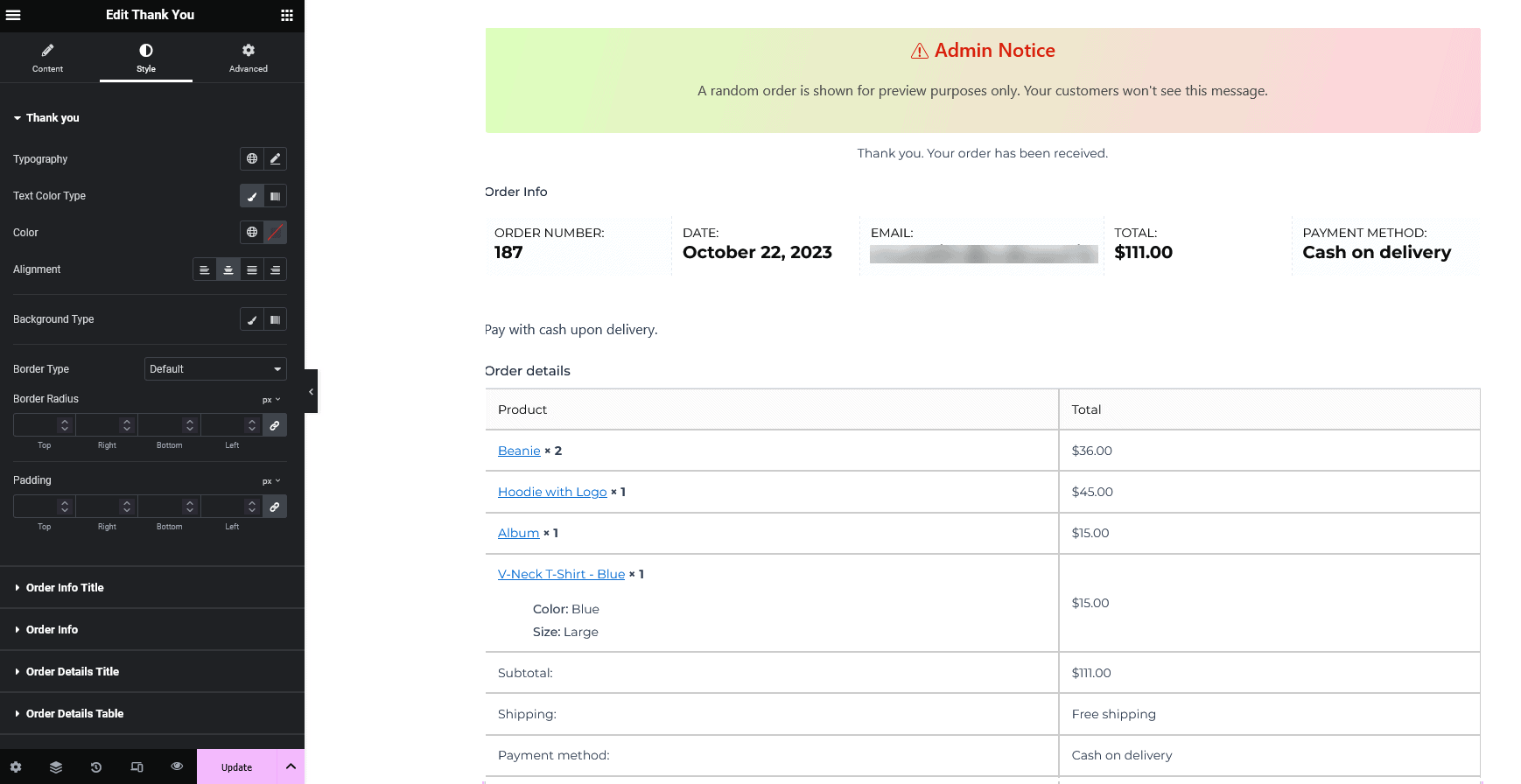This screenshot has height=784, width=1521.
Task: Open the text Color swatch picker
Action: pos(276,233)
